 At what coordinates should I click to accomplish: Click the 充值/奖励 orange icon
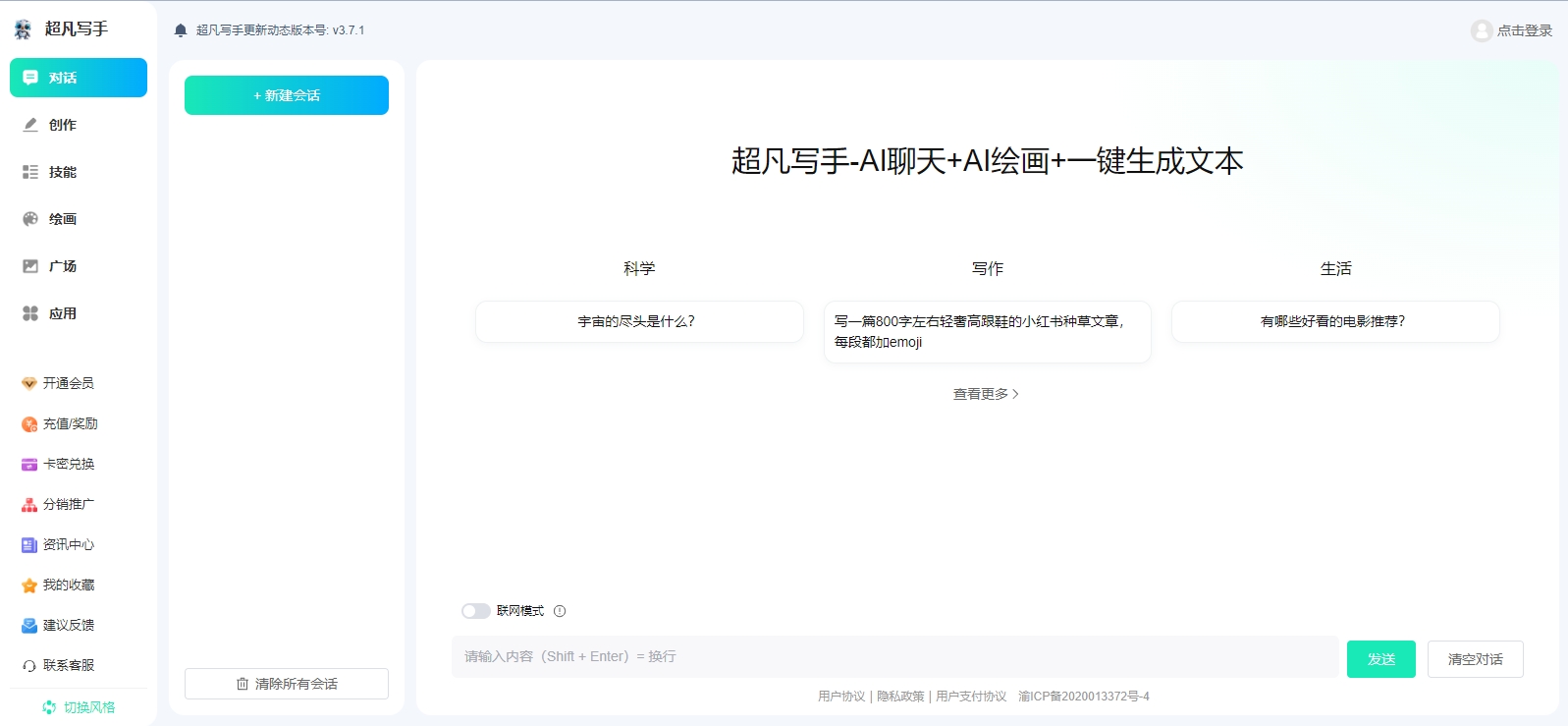29,423
